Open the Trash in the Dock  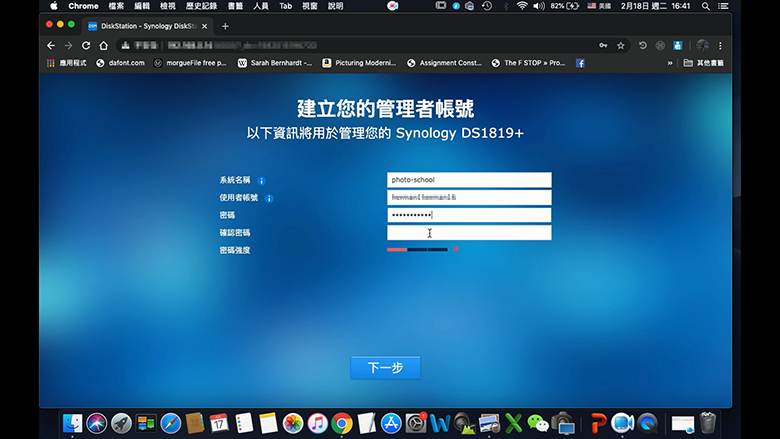(x=707, y=424)
